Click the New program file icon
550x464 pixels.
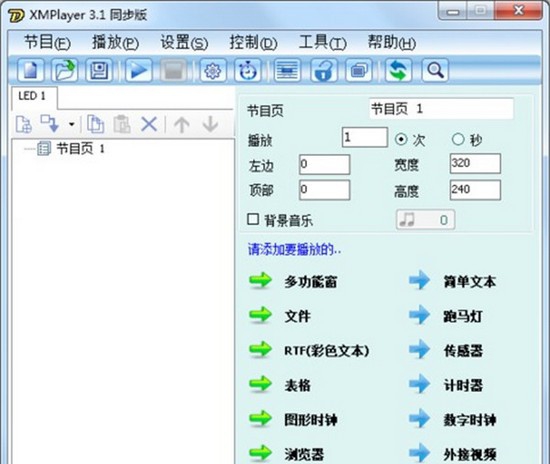[x=31, y=70]
